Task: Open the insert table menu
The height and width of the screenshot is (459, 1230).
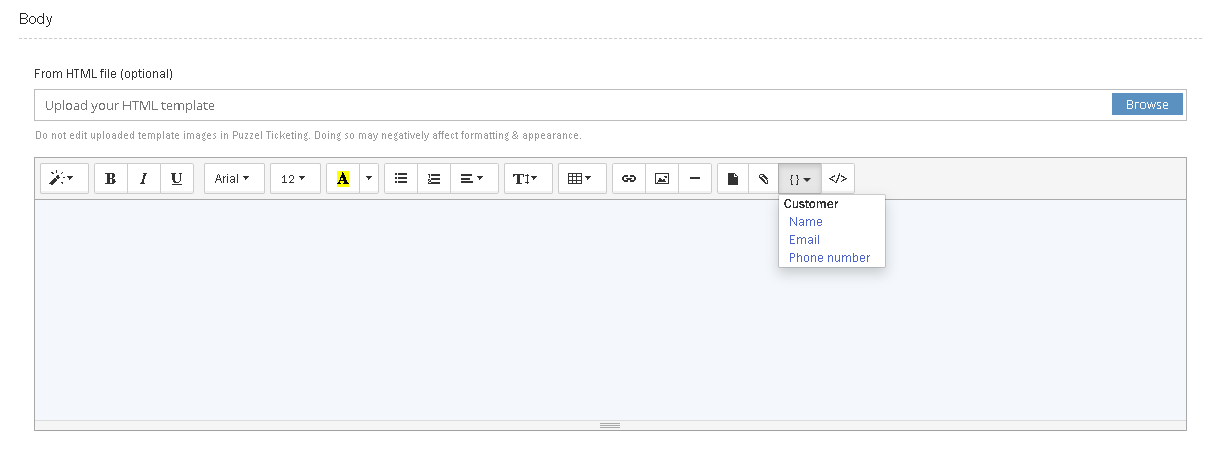Action: [x=582, y=179]
